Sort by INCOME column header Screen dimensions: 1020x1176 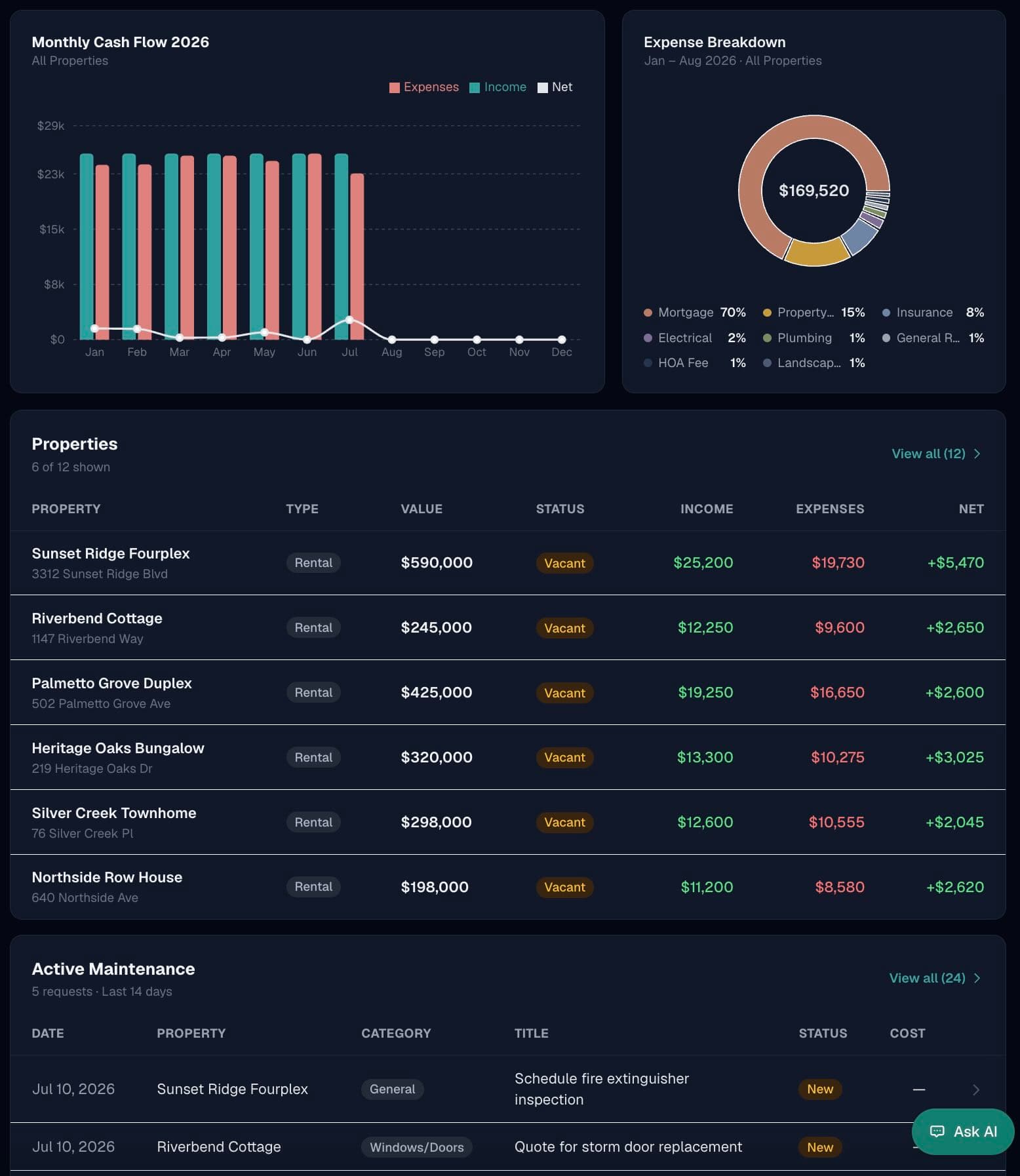(x=707, y=509)
